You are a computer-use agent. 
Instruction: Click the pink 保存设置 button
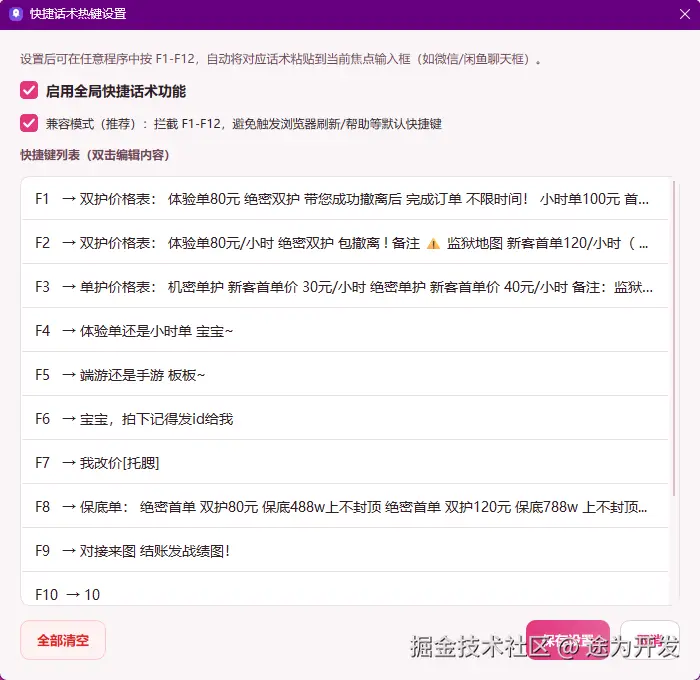pyautogui.click(x=568, y=639)
